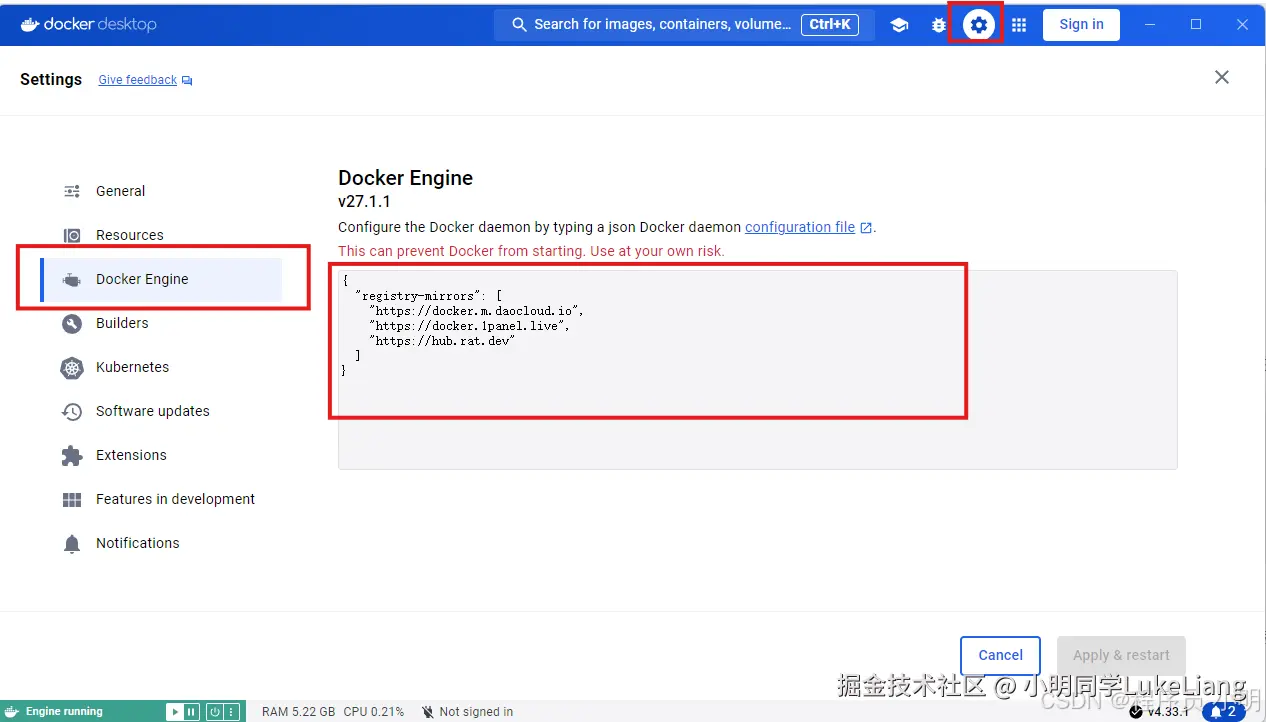Screen dimensions: 1266x722
Task: Click inside the daemon JSON editor
Action: tap(757, 369)
